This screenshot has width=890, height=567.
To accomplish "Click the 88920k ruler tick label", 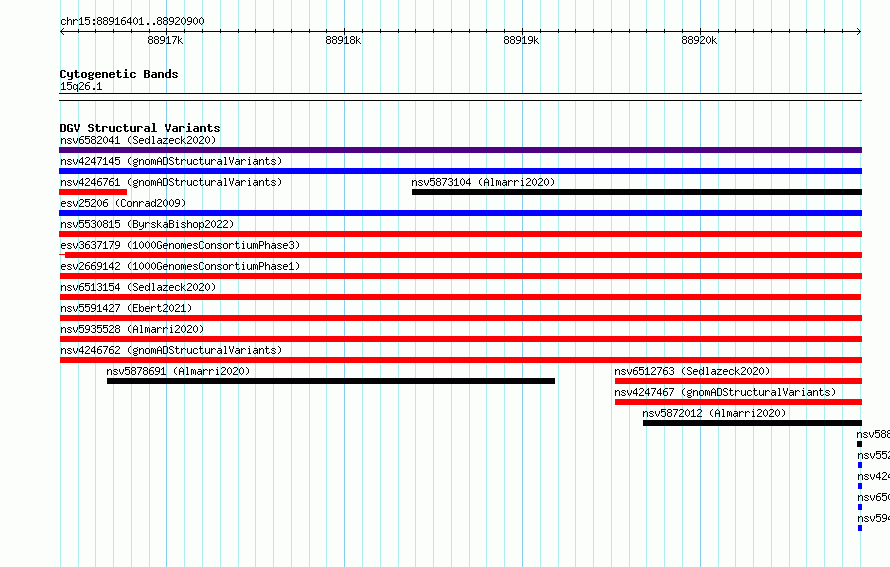I will click(x=699, y=40).
